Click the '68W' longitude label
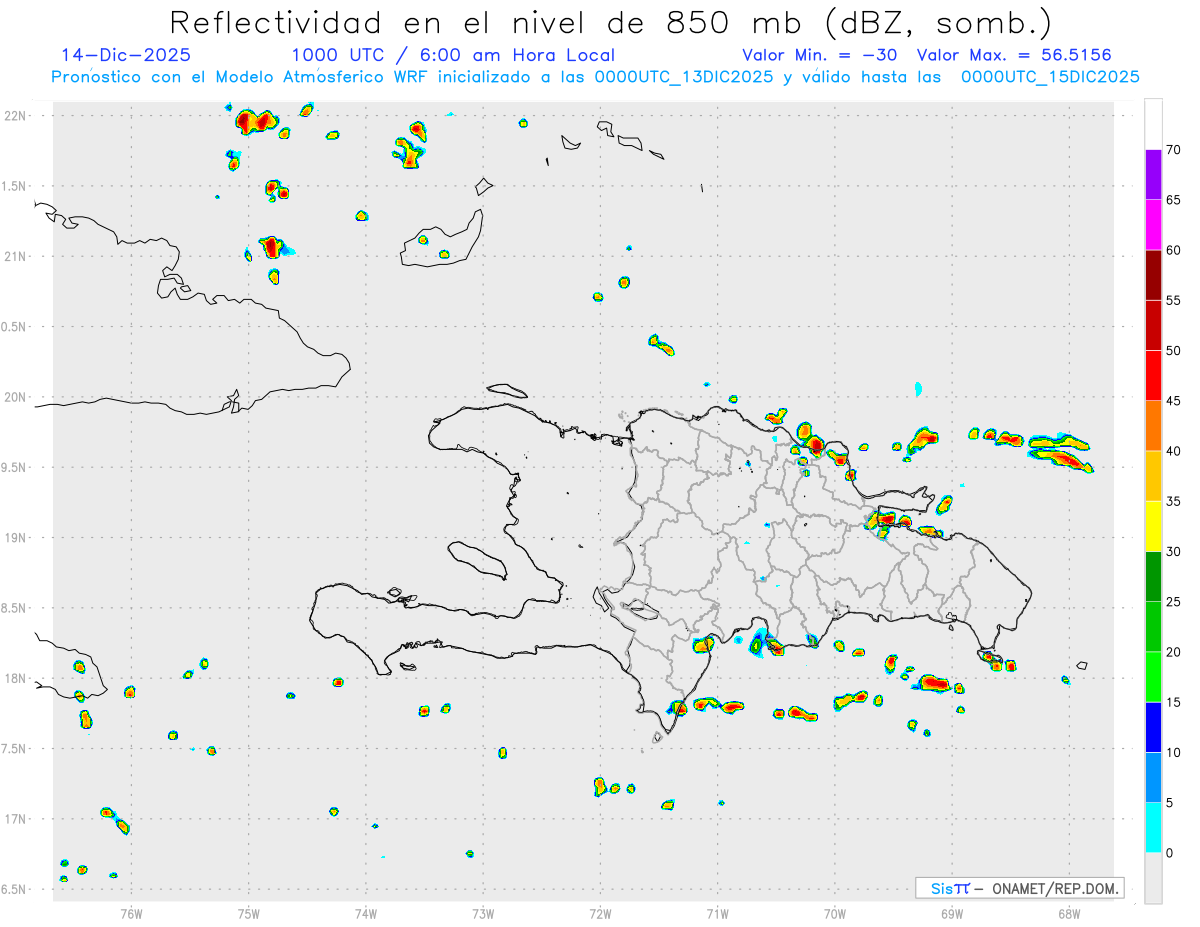This screenshot has width=1200, height=927. (1069, 913)
